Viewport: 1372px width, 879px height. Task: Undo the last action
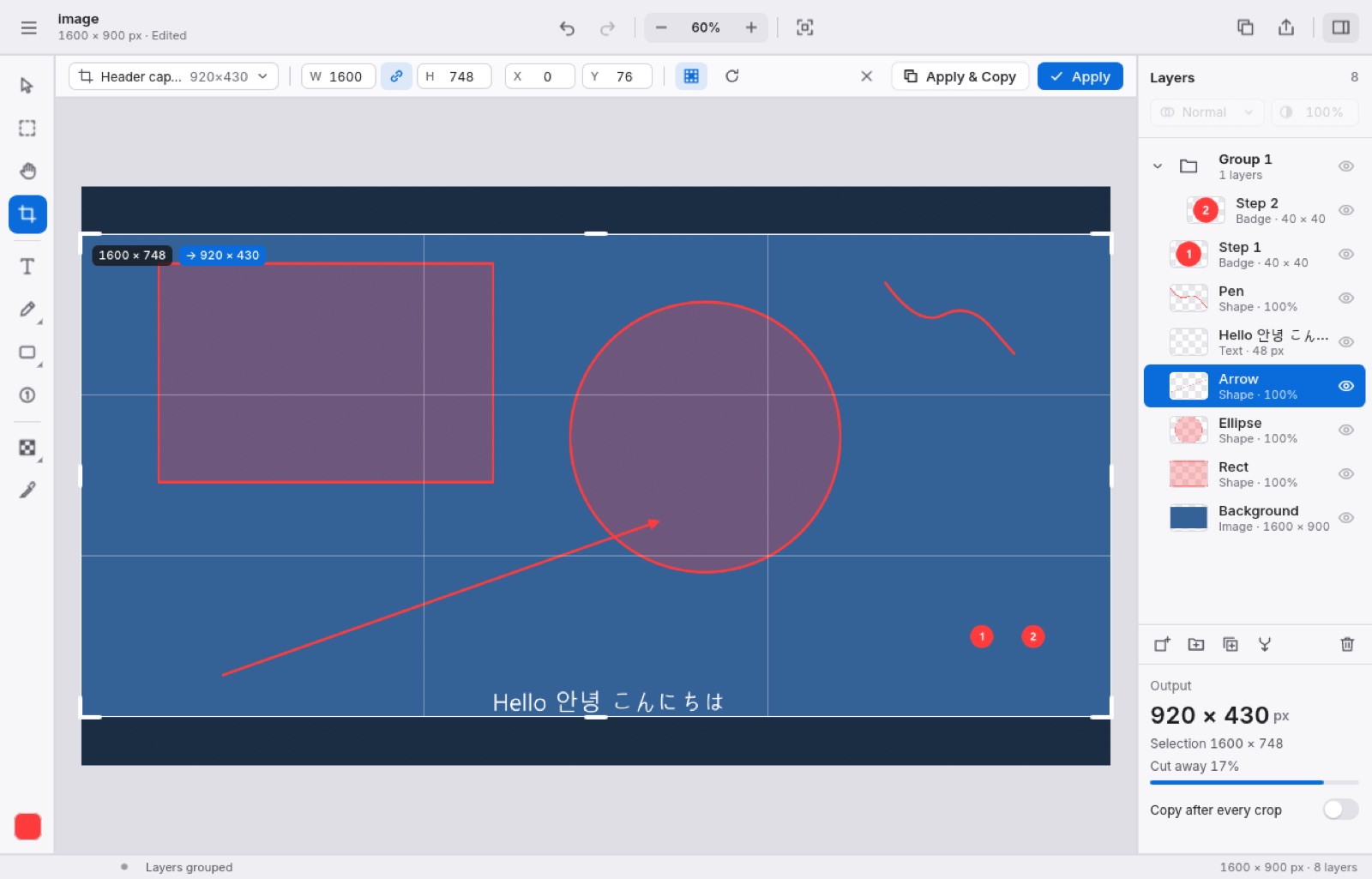[x=567, y=27]
